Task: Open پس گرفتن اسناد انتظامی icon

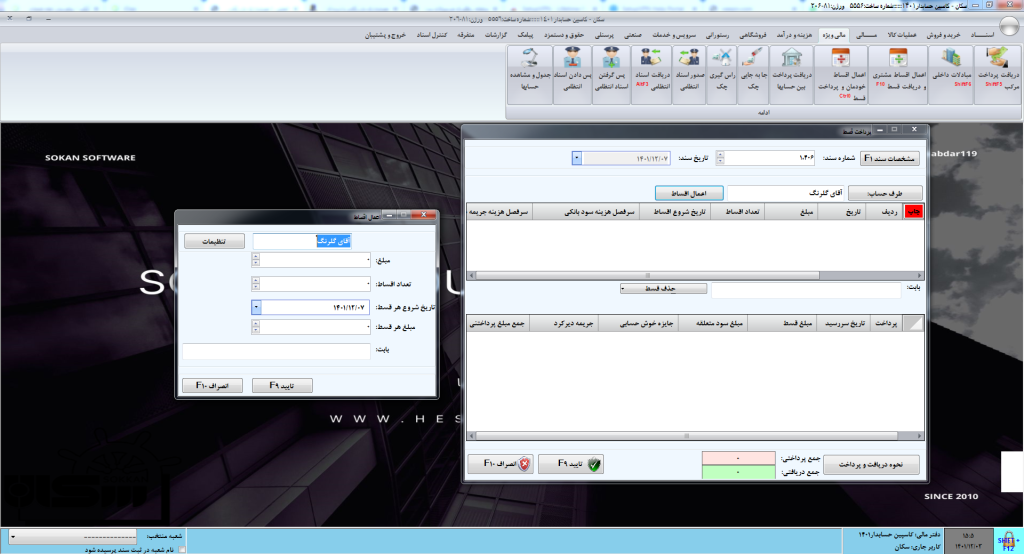Action: (x=612, y=74)
